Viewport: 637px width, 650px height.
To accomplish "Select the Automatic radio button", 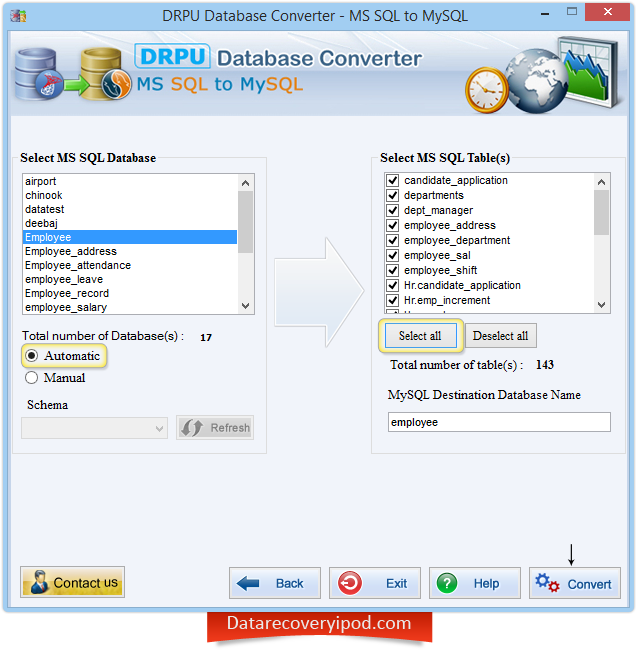I will pyautogui.click(x=31, y=356).
